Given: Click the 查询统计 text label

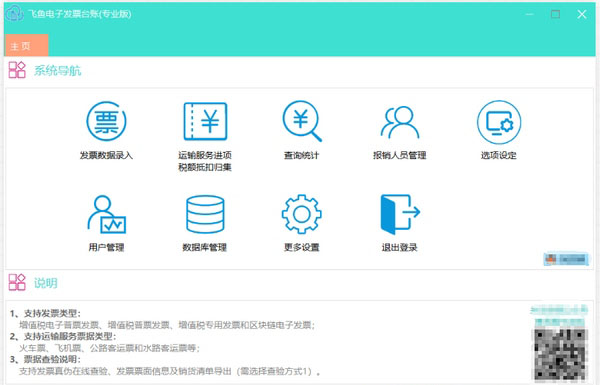Looking at the screenshot, I should point(302,155).
